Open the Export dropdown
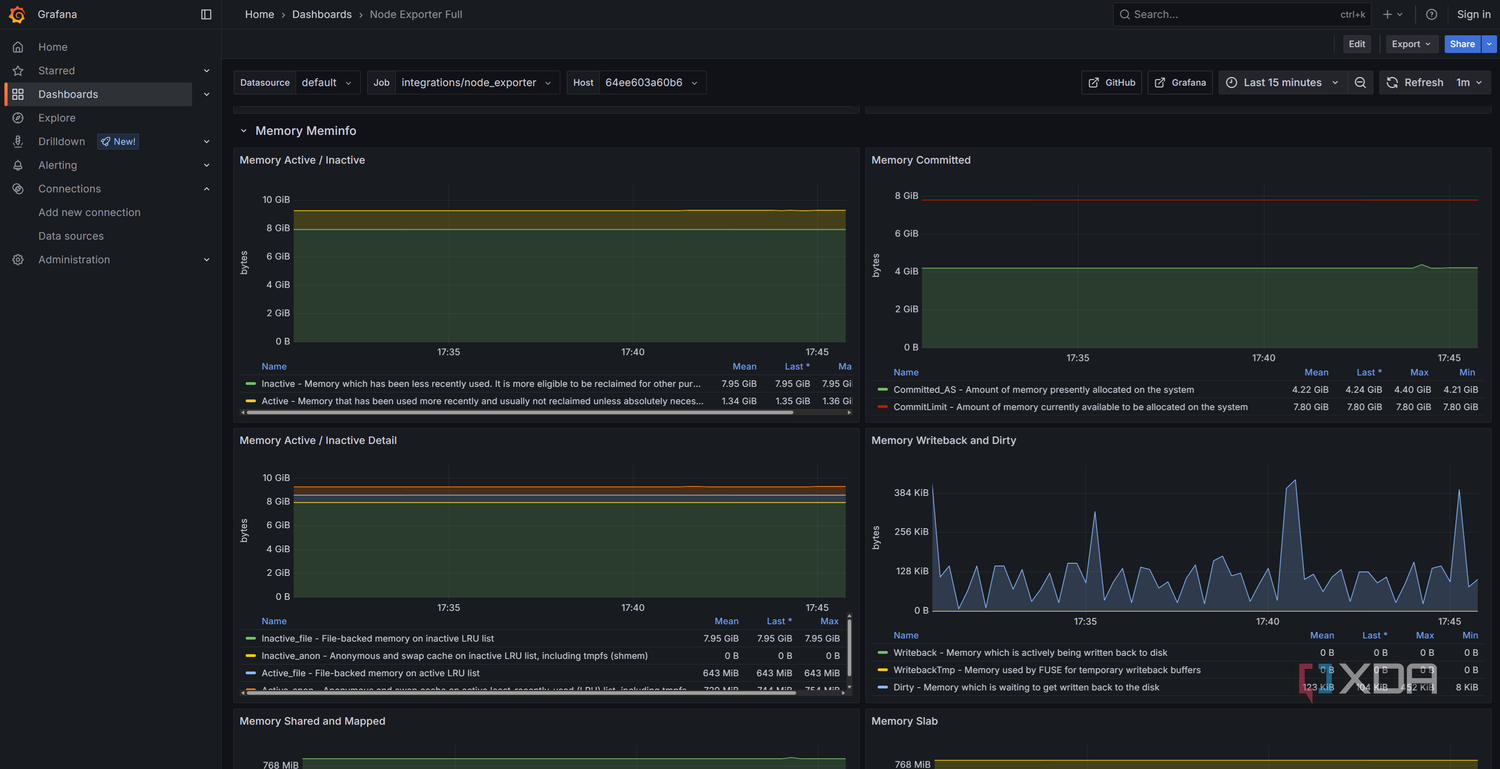The image size is (1500, 769). [x=1412, y=44]
